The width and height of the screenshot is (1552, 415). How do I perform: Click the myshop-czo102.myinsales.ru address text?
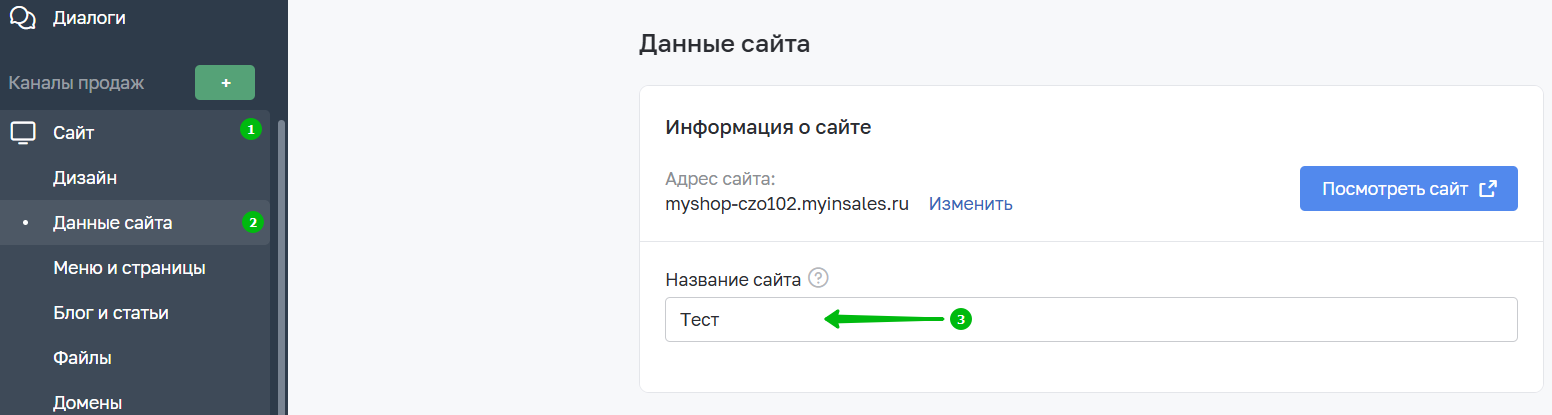click(x=786, y=204)
